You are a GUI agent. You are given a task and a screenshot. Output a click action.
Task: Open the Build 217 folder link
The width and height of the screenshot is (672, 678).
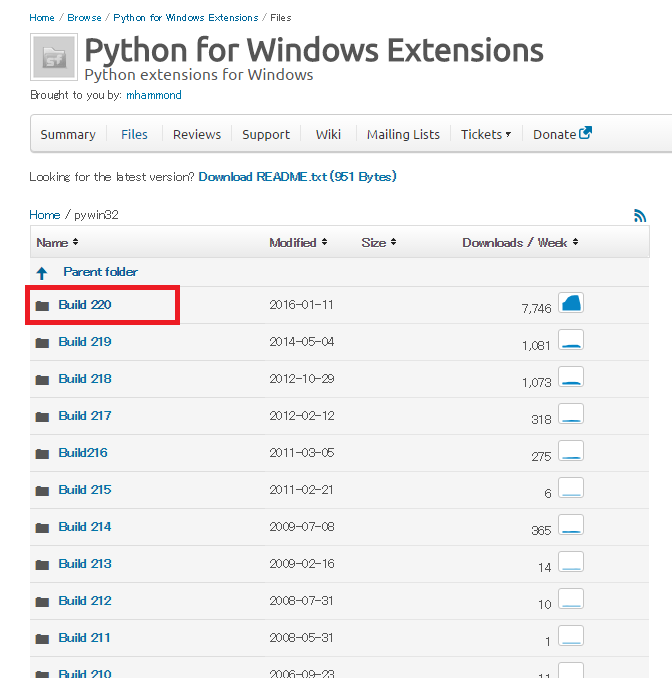point(85,416)
